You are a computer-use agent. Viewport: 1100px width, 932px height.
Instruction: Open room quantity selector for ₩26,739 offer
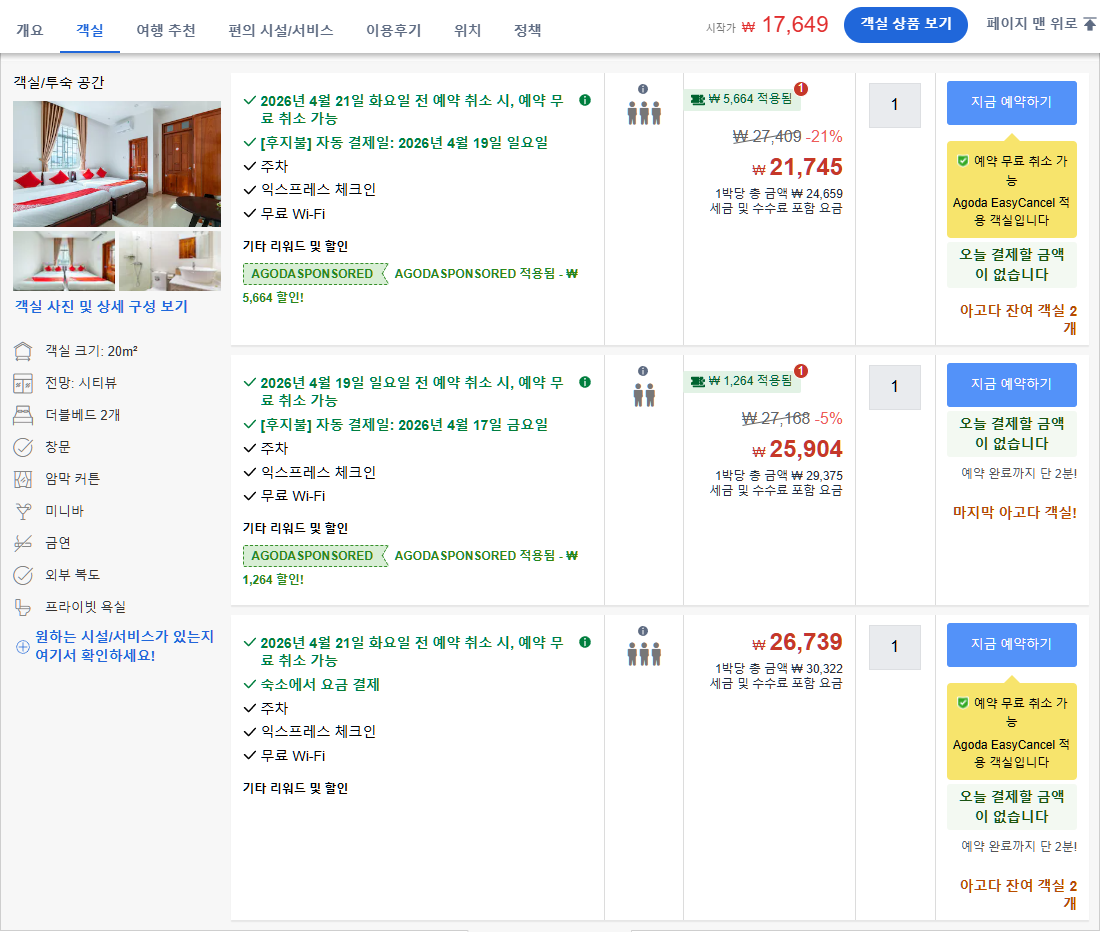coord(894,647)
